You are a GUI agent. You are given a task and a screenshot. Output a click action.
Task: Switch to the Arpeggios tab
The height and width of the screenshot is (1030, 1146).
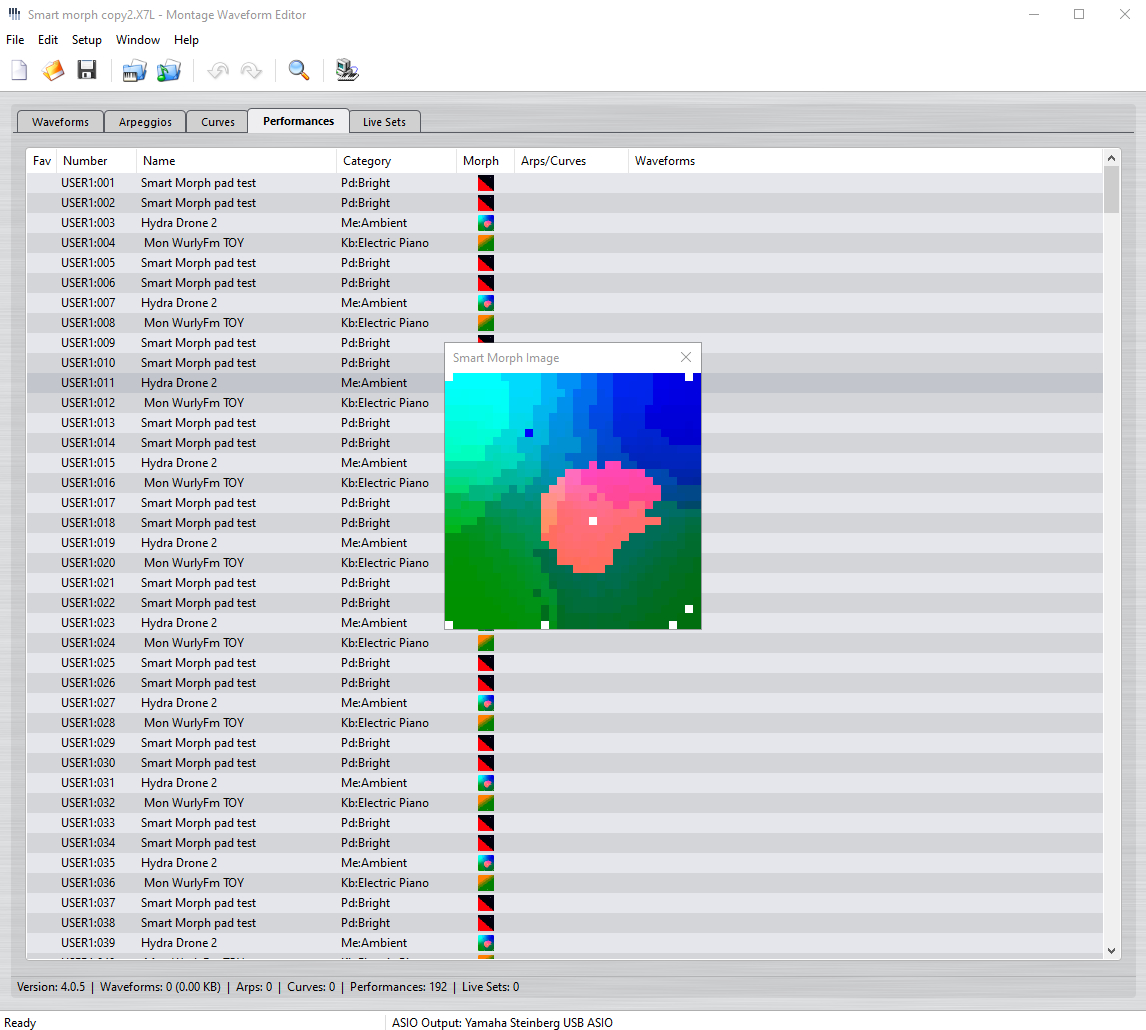145,122
